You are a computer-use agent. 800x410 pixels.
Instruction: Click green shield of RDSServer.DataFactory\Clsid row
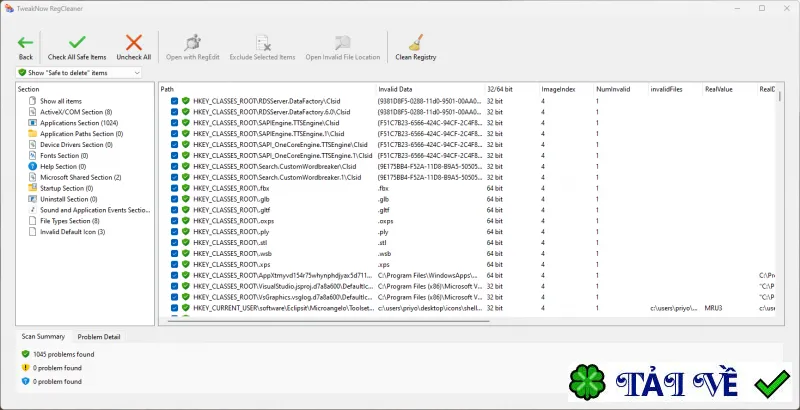(x=186, y=101)
